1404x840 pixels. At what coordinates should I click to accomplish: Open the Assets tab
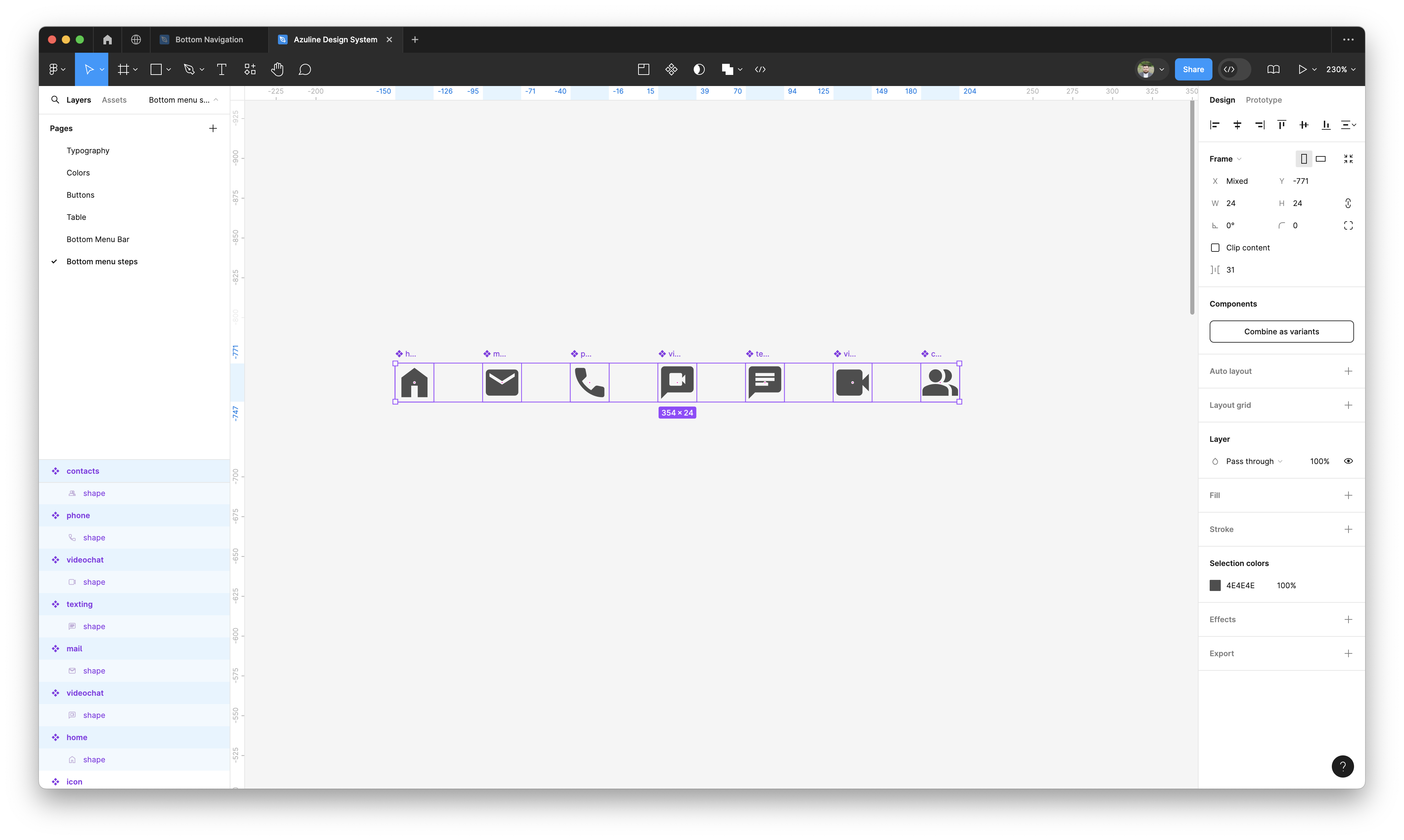point(114,100)
